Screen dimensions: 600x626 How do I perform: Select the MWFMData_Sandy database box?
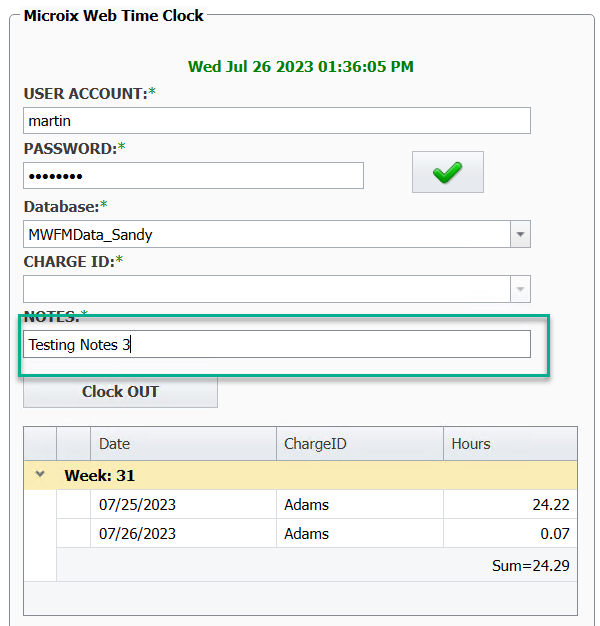tap(266, 234)
